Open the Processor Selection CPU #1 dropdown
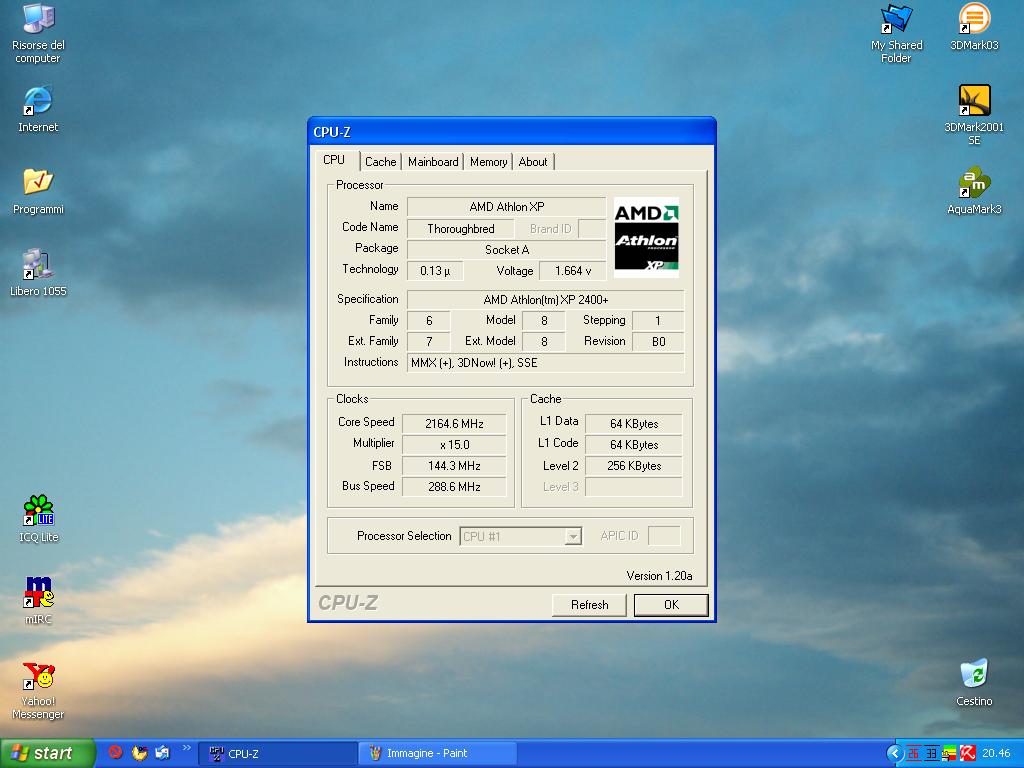Screen dimensions: 1024x768 click(520, 536)
